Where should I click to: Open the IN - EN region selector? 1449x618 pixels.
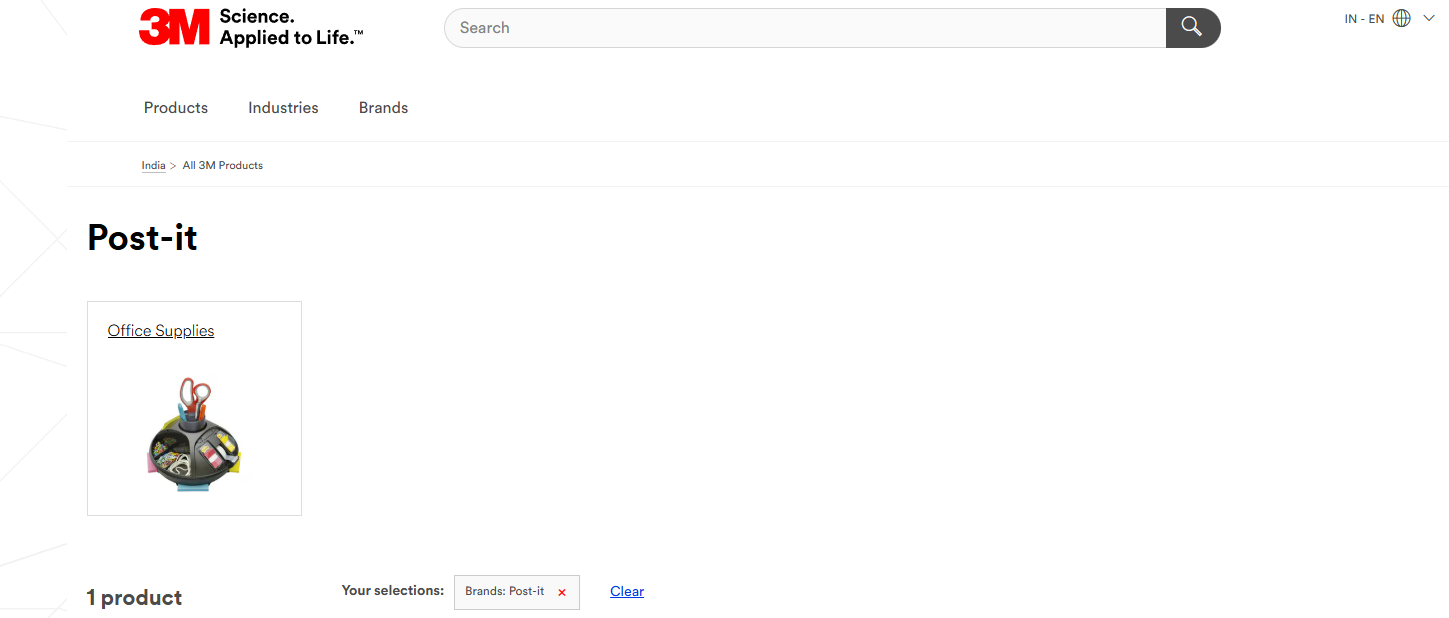[x=1364, y=19]
